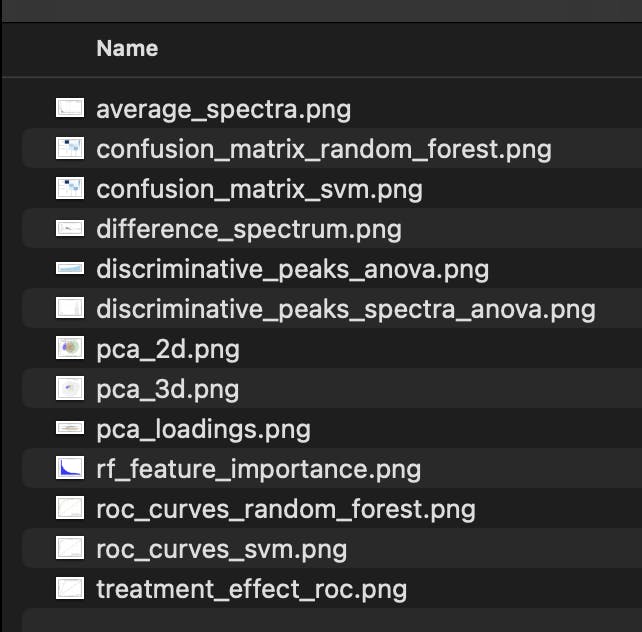This screenshot has width=642, height=632.
Task: Select the difference_spectrum.png file name text
Action: tap(248, 229)
